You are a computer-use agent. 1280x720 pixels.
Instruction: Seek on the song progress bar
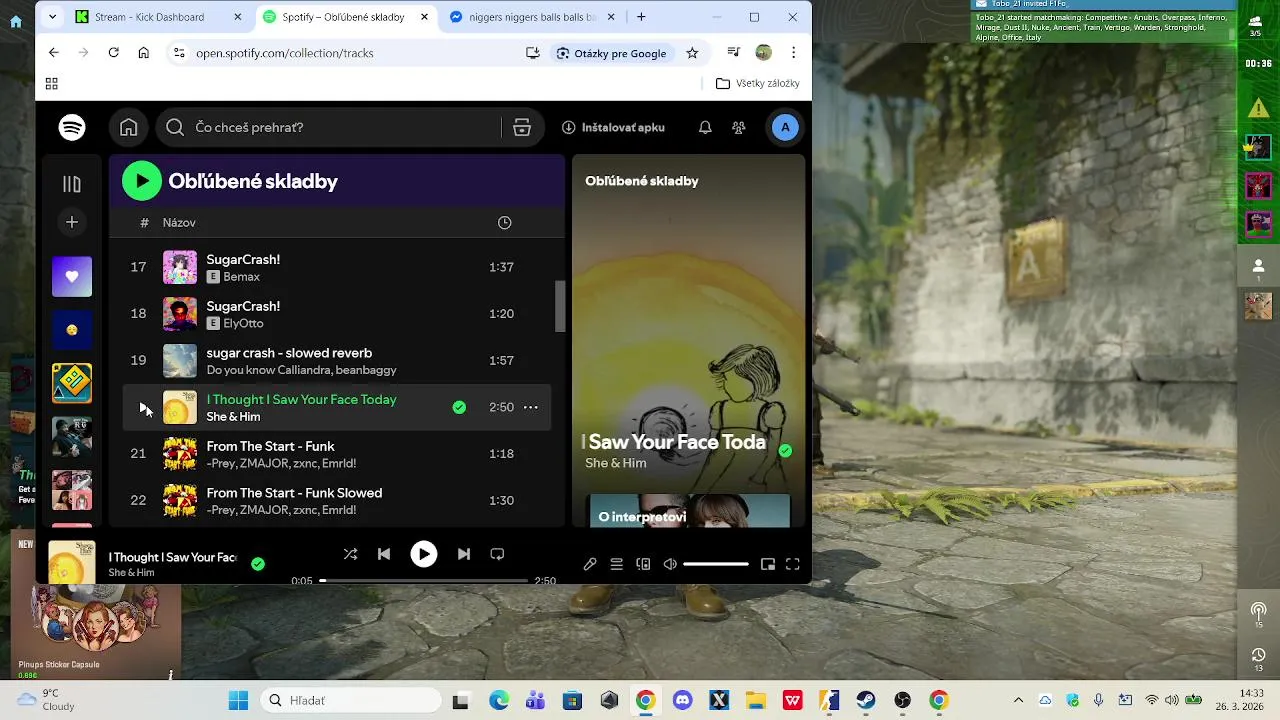tap(424, 580)
